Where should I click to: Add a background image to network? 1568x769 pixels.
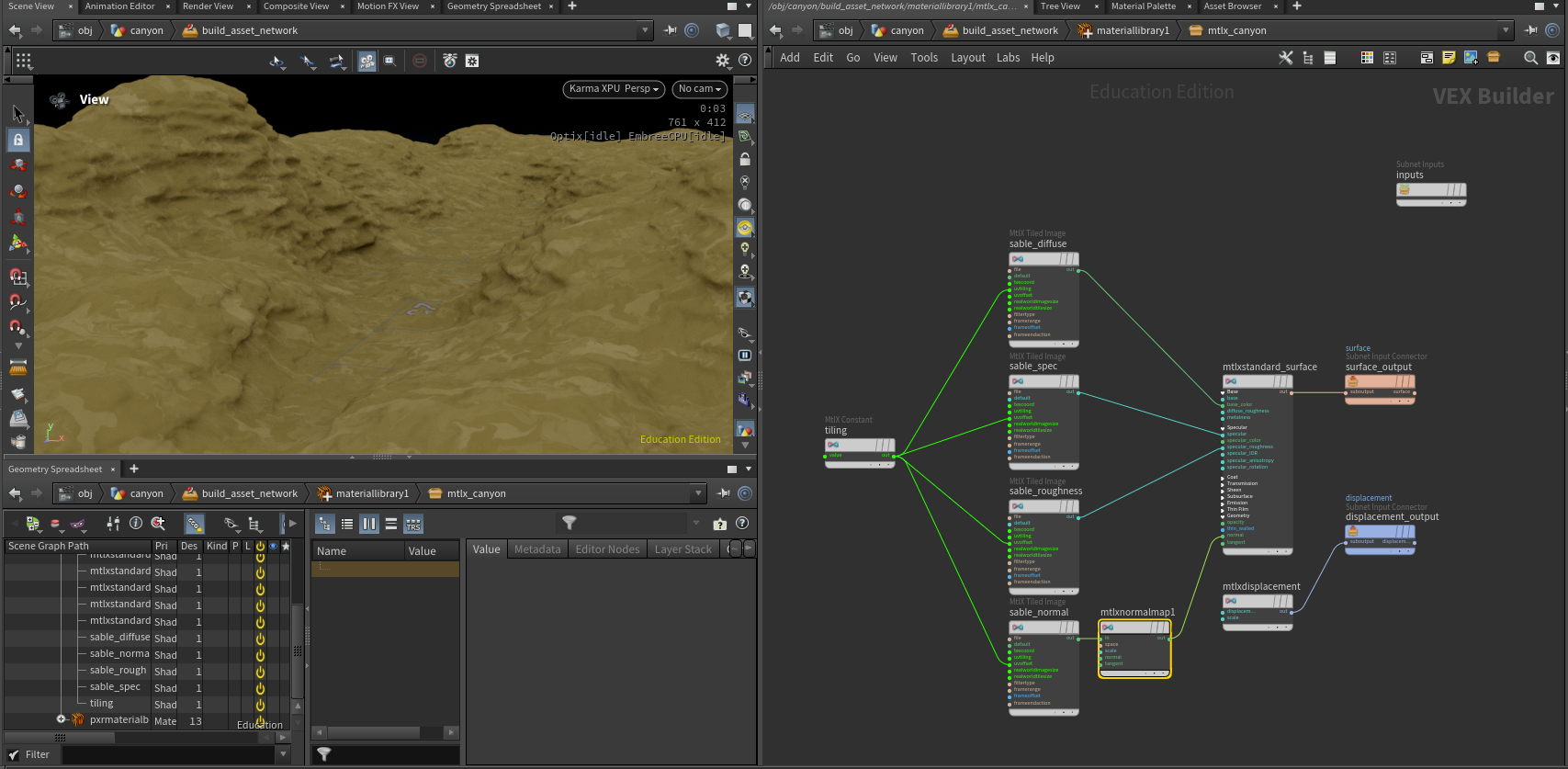1471,58
